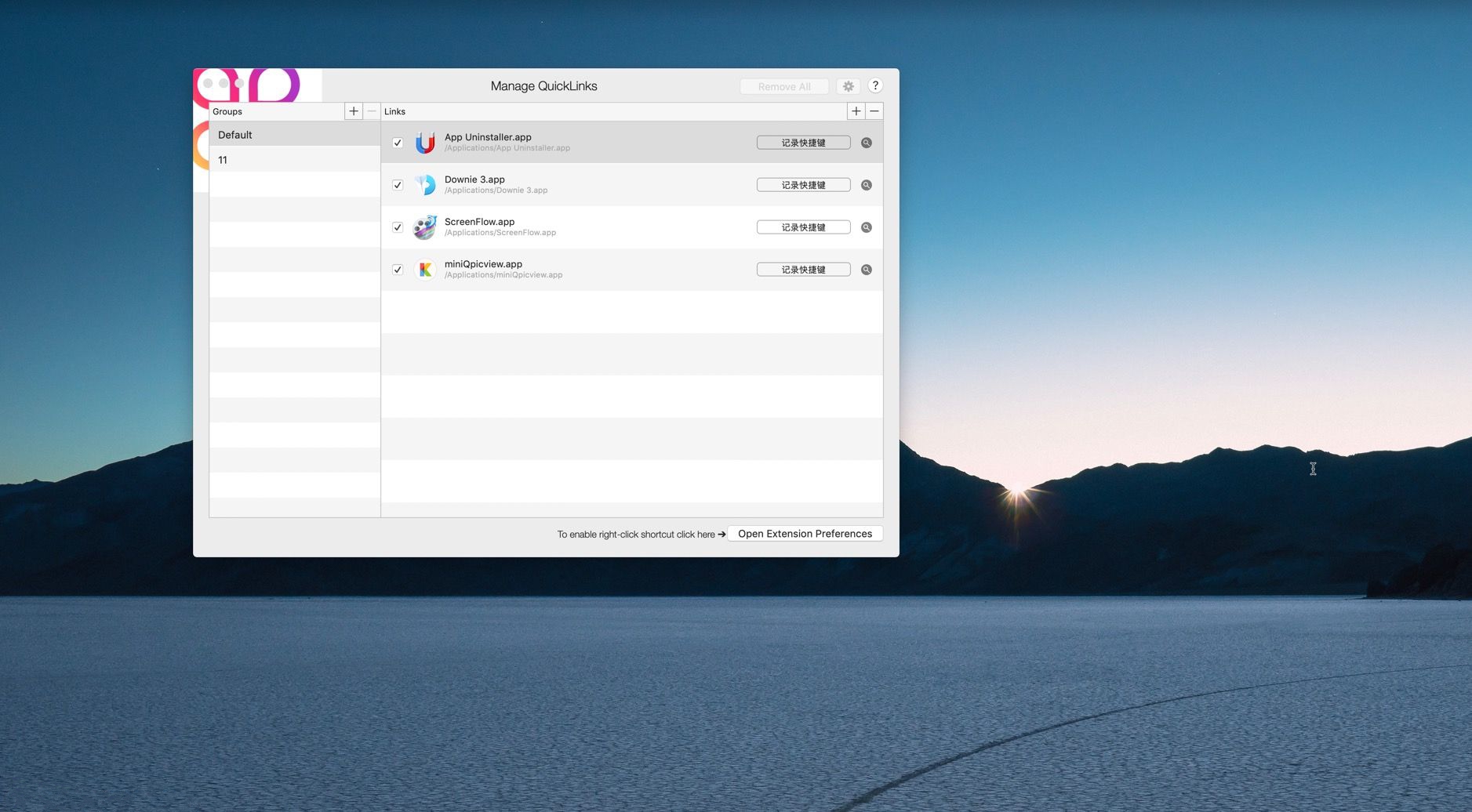This screenshot has width=1472, height=812.
Task: Select the group named 11
Action: (295, 160)
